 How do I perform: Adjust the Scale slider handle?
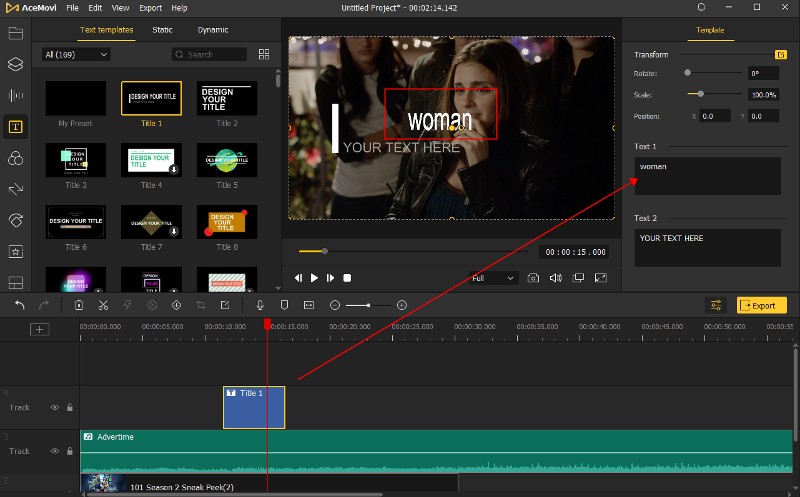(701, 94)
